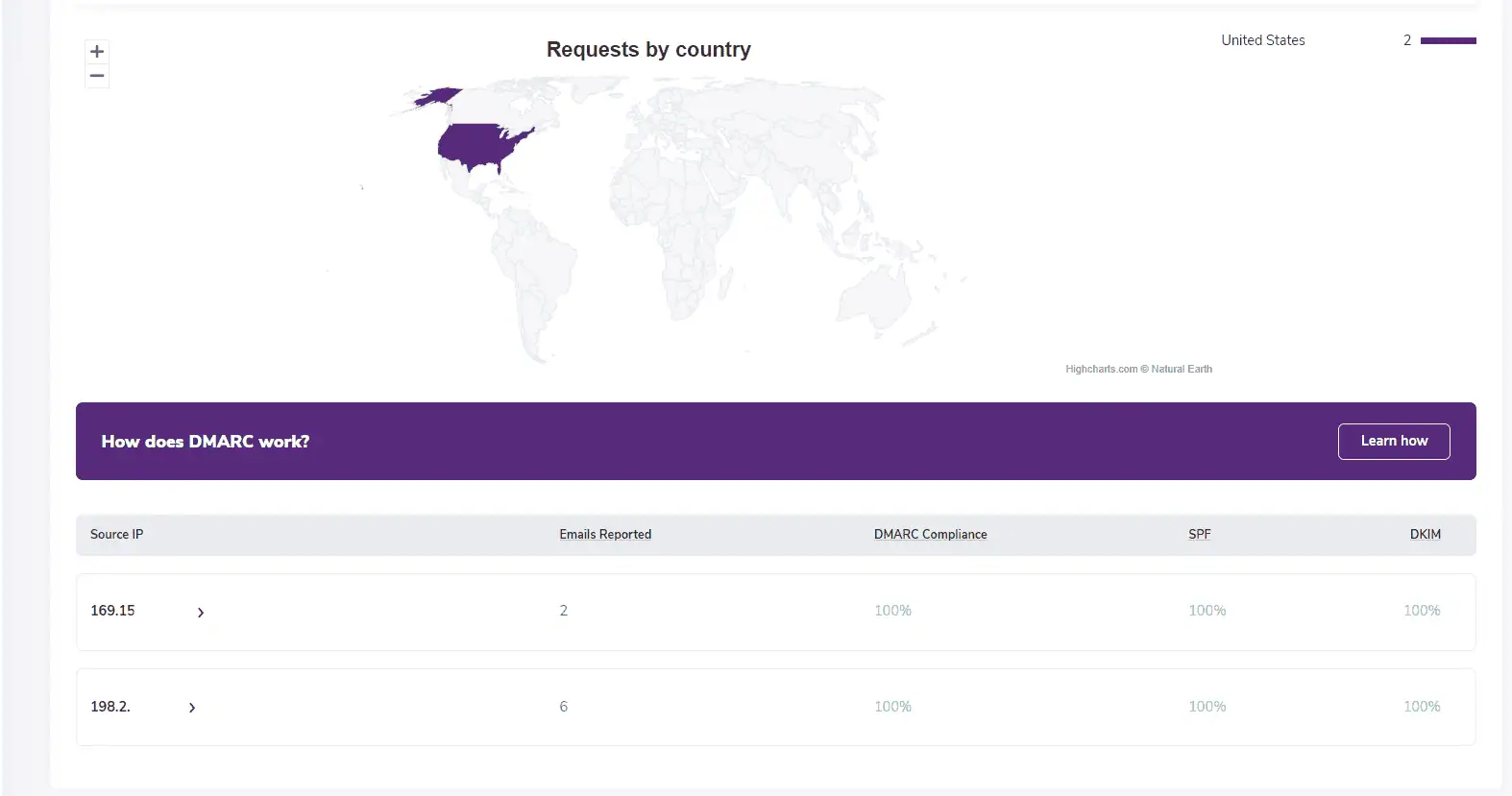Click the Emails Reported column header

coord(605,535)
